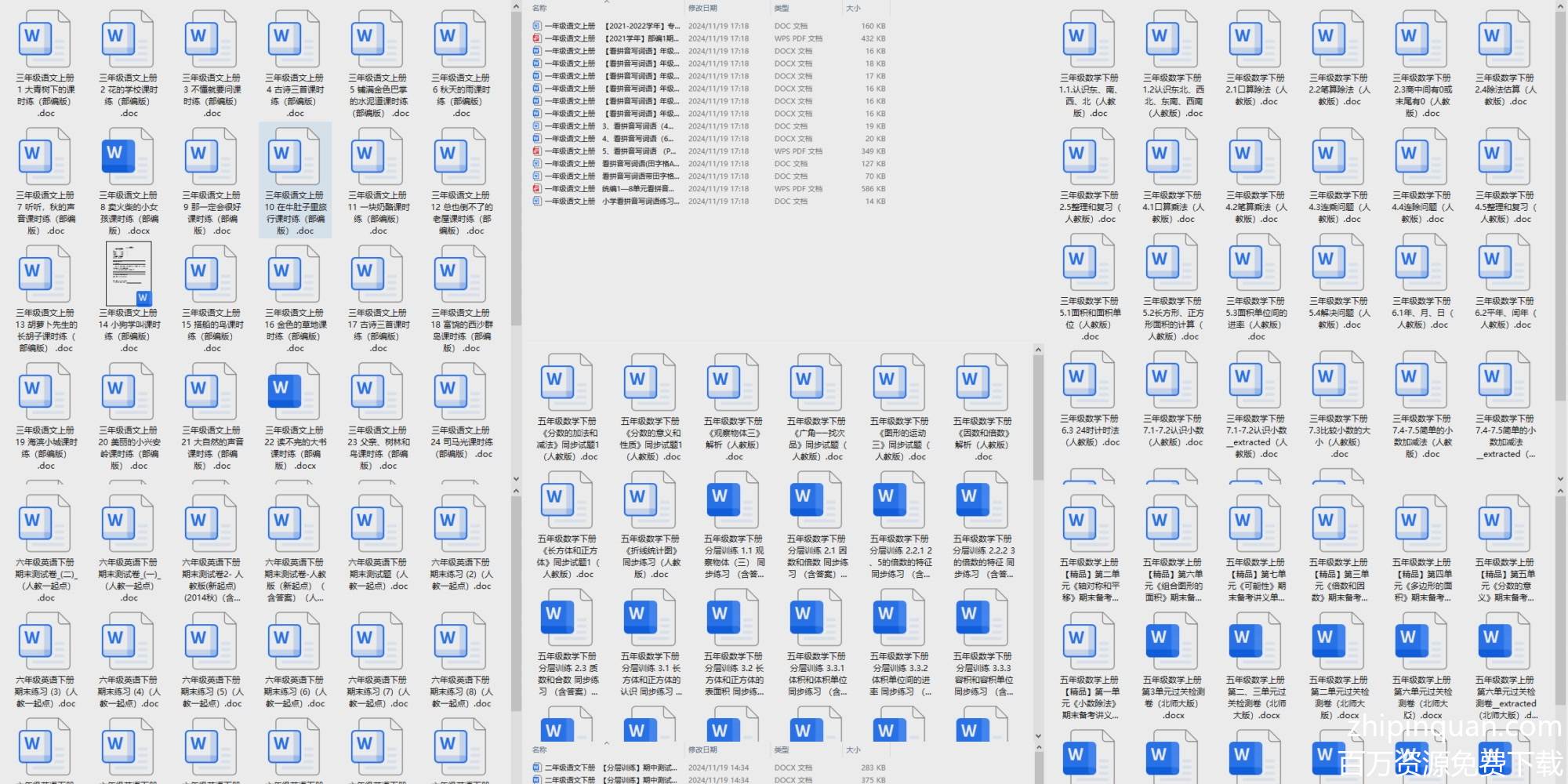Screen dimensions: 1568x784
Task: Click 名称 column header in 一年级语文上册 list
Action: [x=539, y=9]
